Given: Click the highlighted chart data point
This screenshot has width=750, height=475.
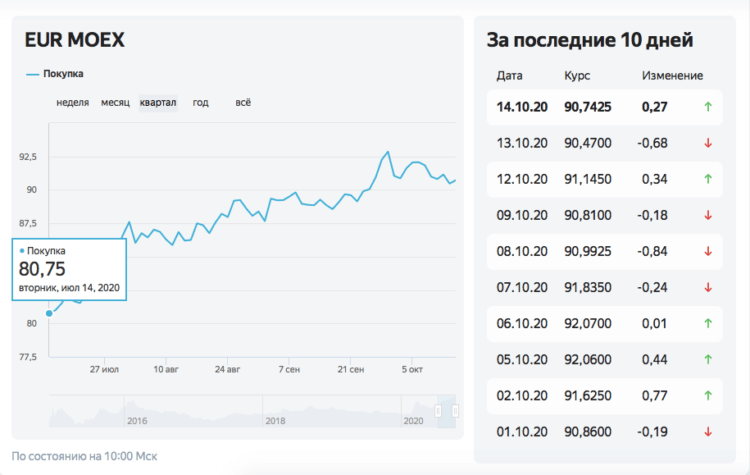Looking at the screenshot, I should 49,313.
